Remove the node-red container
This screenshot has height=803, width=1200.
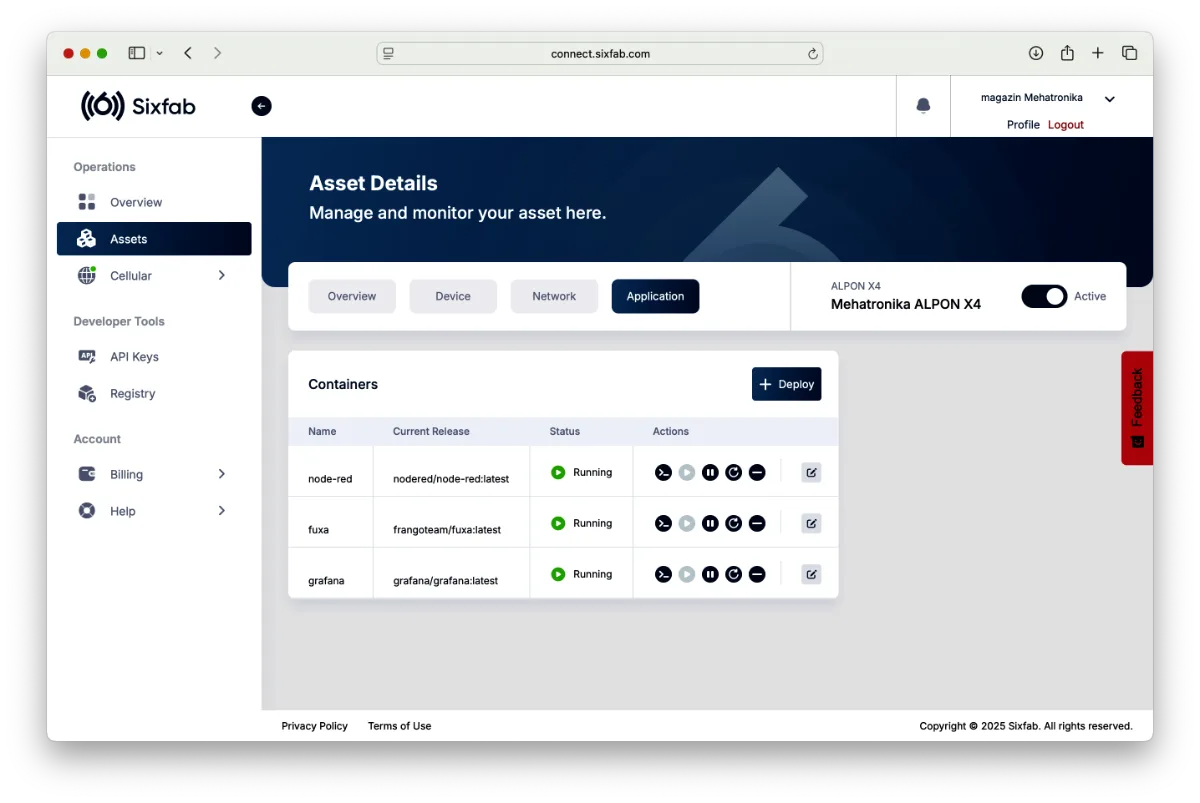[x=757, y=472]
